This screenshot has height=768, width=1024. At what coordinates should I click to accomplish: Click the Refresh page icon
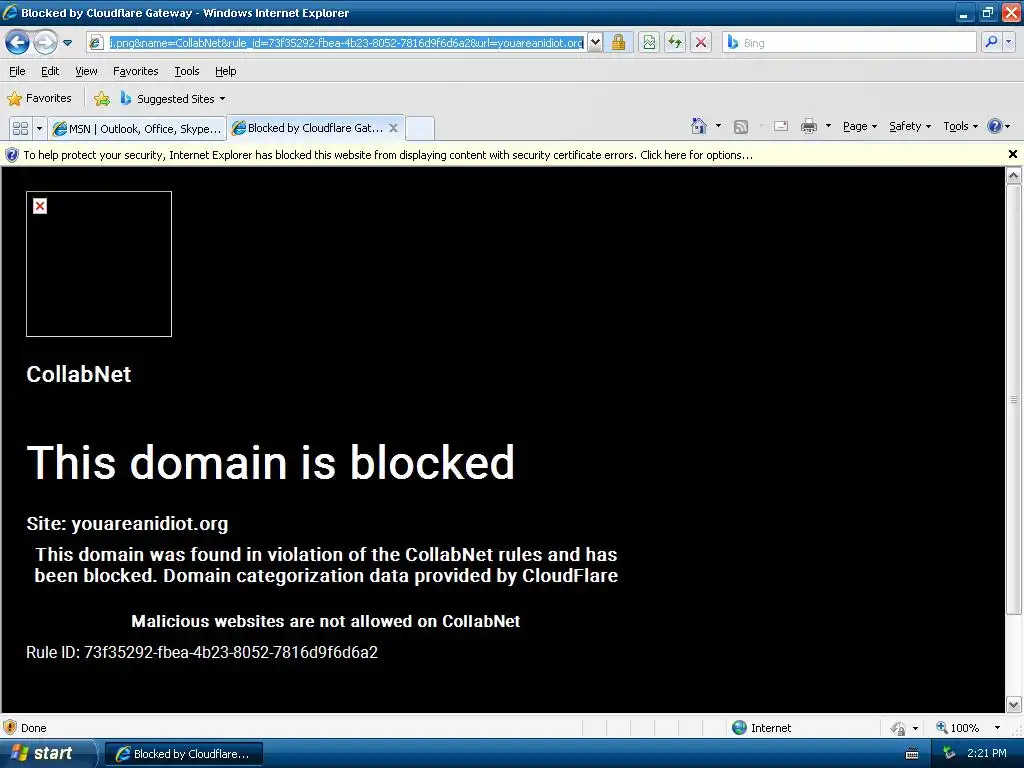point(675,42)
